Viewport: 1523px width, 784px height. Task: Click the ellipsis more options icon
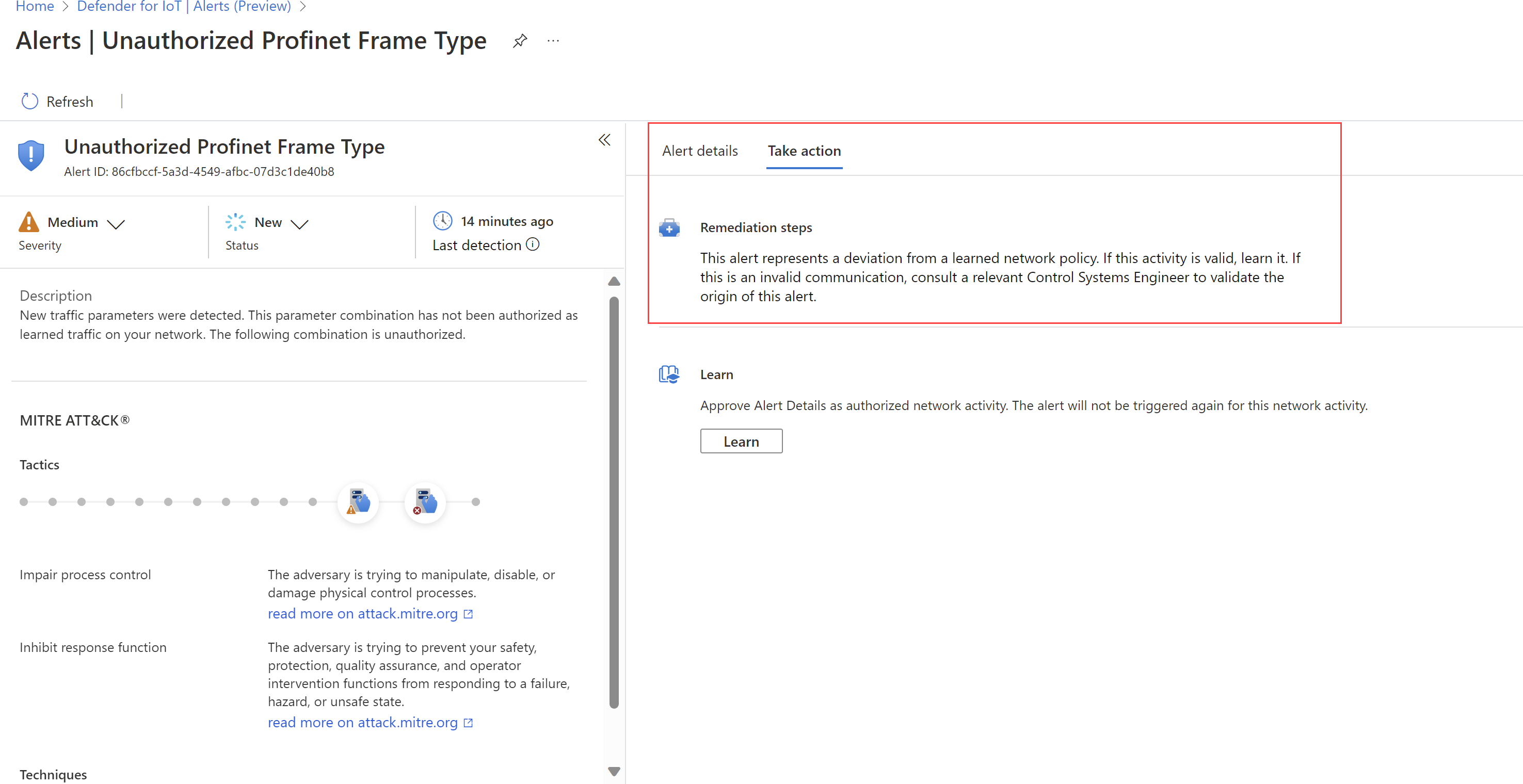[556, 42]
